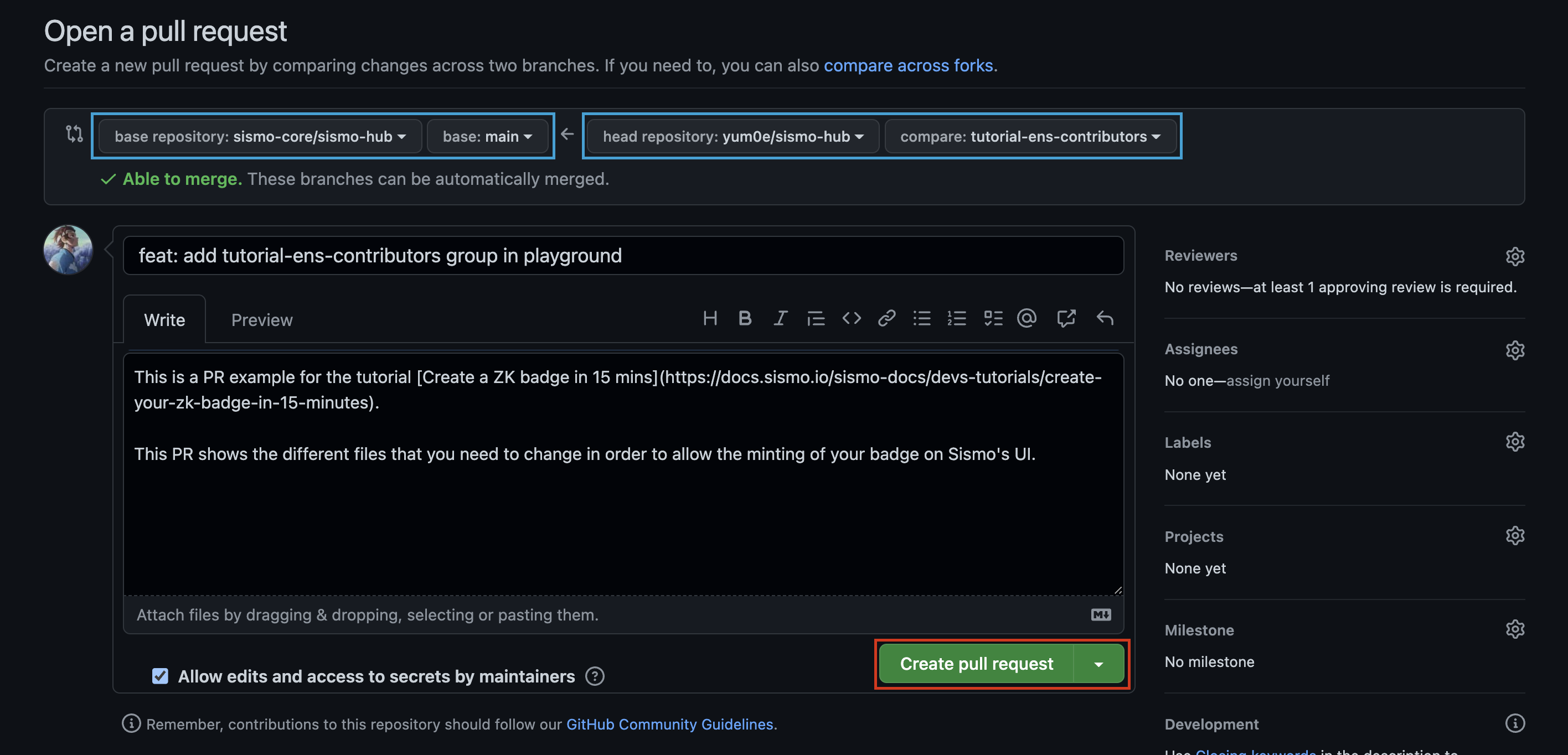Reference an issue or pull request icon
This screenshot has width=1568, height=755.
(x=1066, y=318)
